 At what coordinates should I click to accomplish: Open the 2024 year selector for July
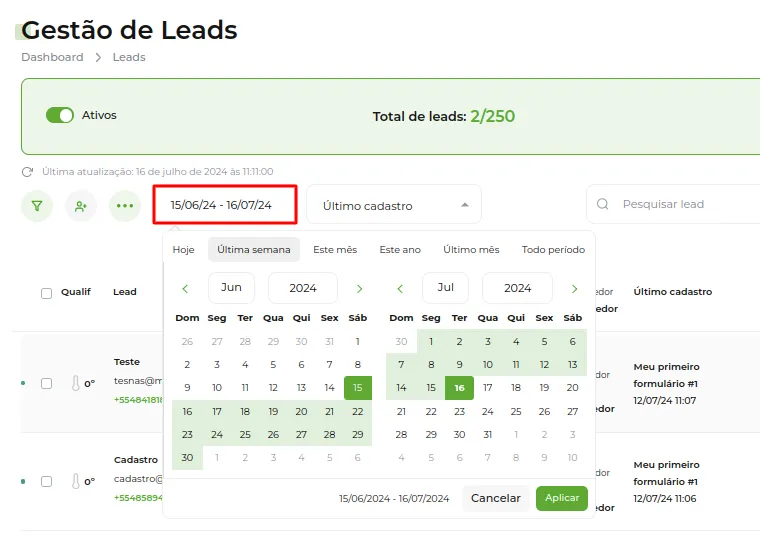click(517, 288)
